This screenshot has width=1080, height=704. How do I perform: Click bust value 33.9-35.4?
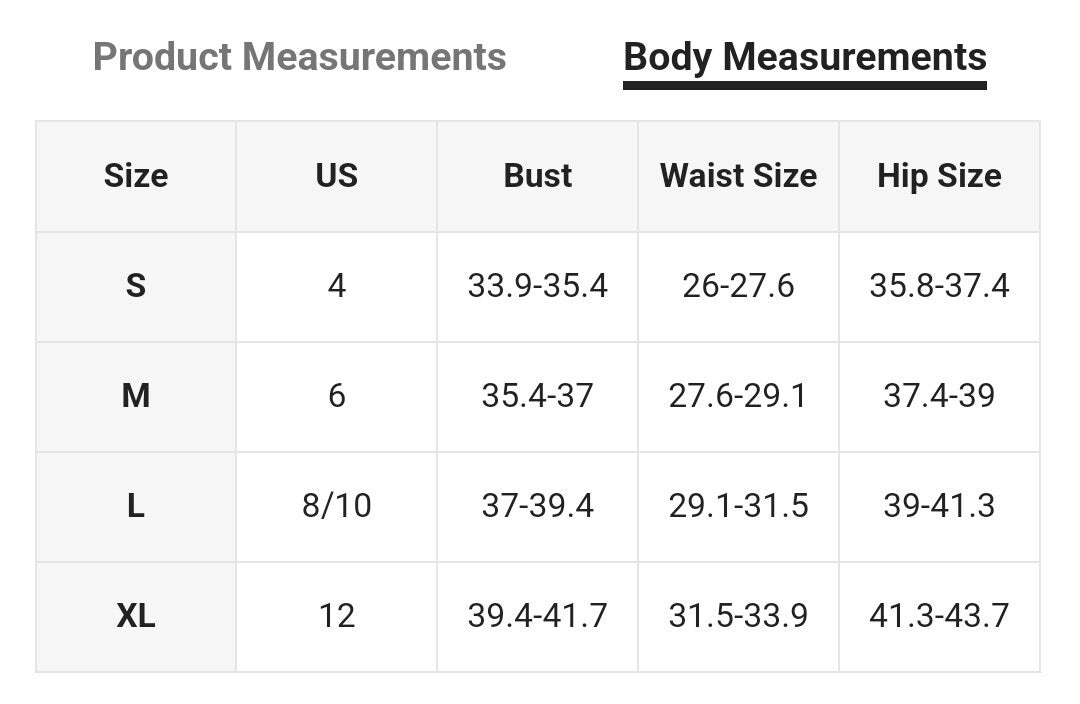point(538,286)
